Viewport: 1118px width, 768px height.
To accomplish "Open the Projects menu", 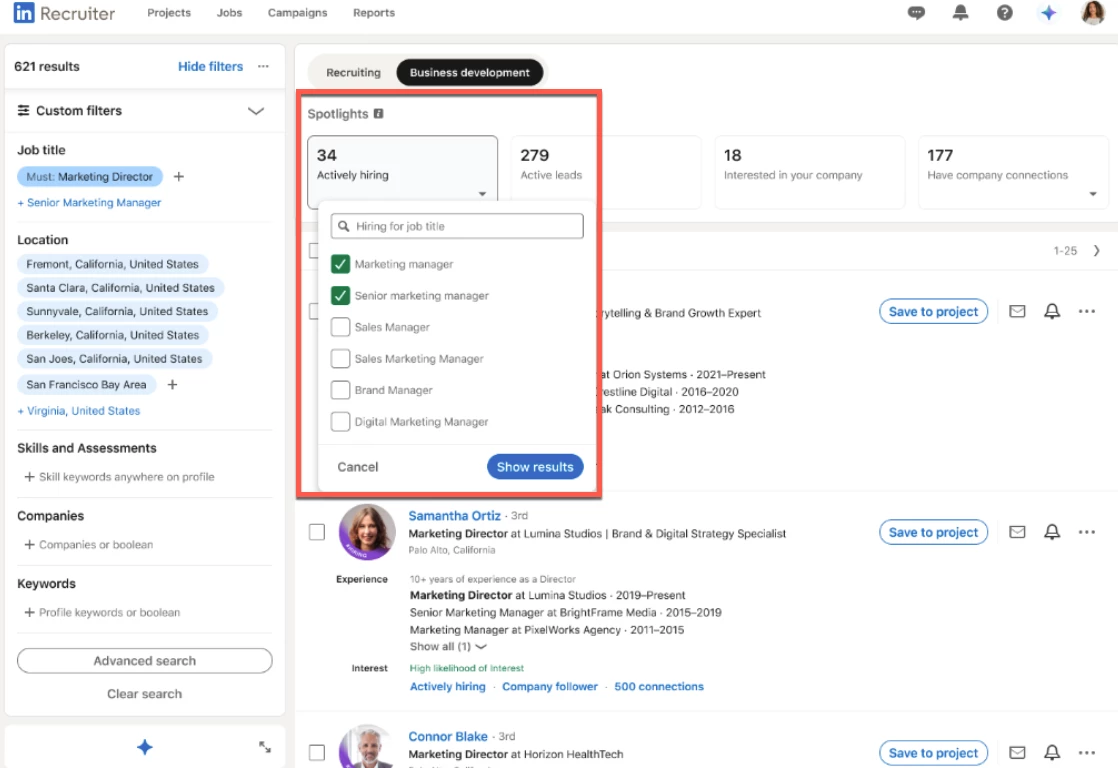I will pyautogui.click(x=169, y=13).
